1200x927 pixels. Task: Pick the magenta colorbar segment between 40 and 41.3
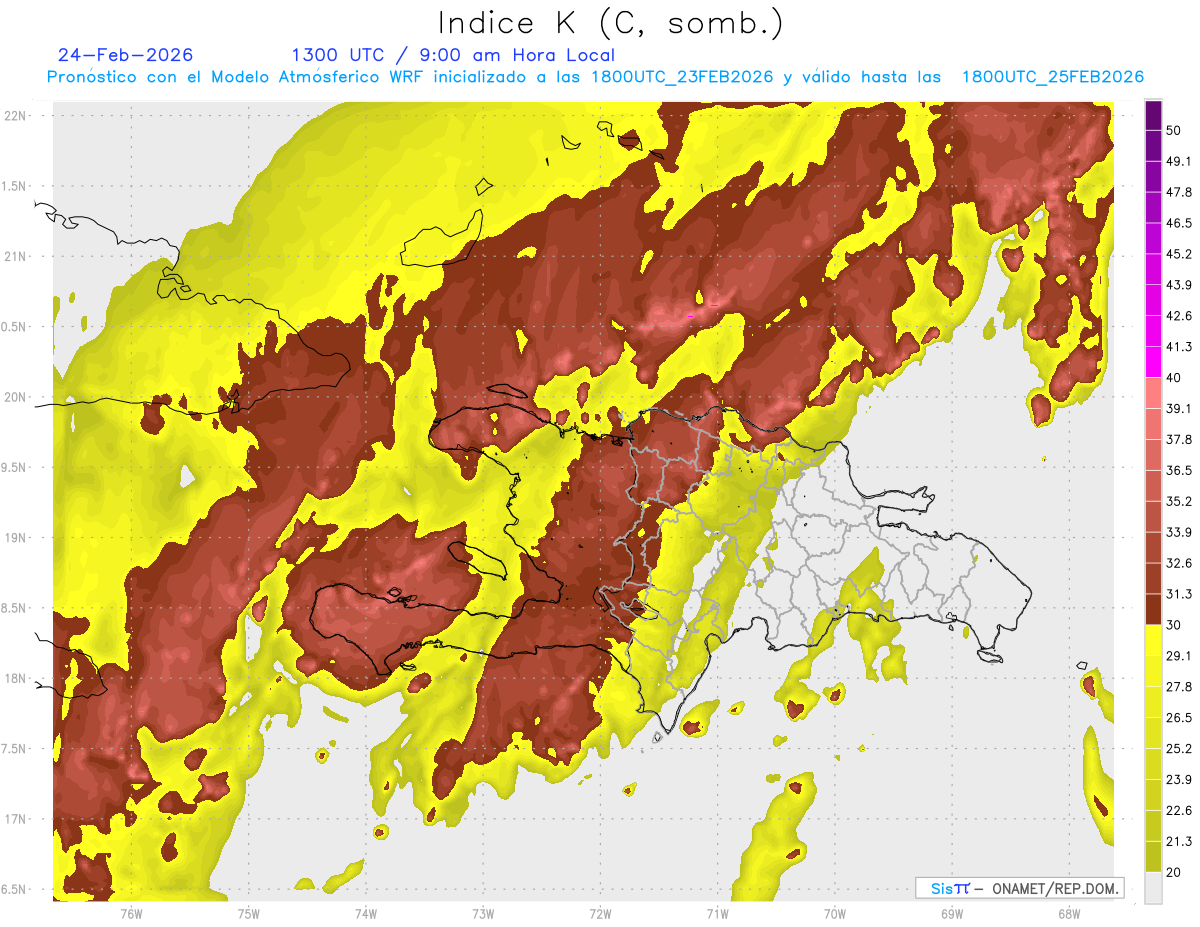click(1153, 362)
